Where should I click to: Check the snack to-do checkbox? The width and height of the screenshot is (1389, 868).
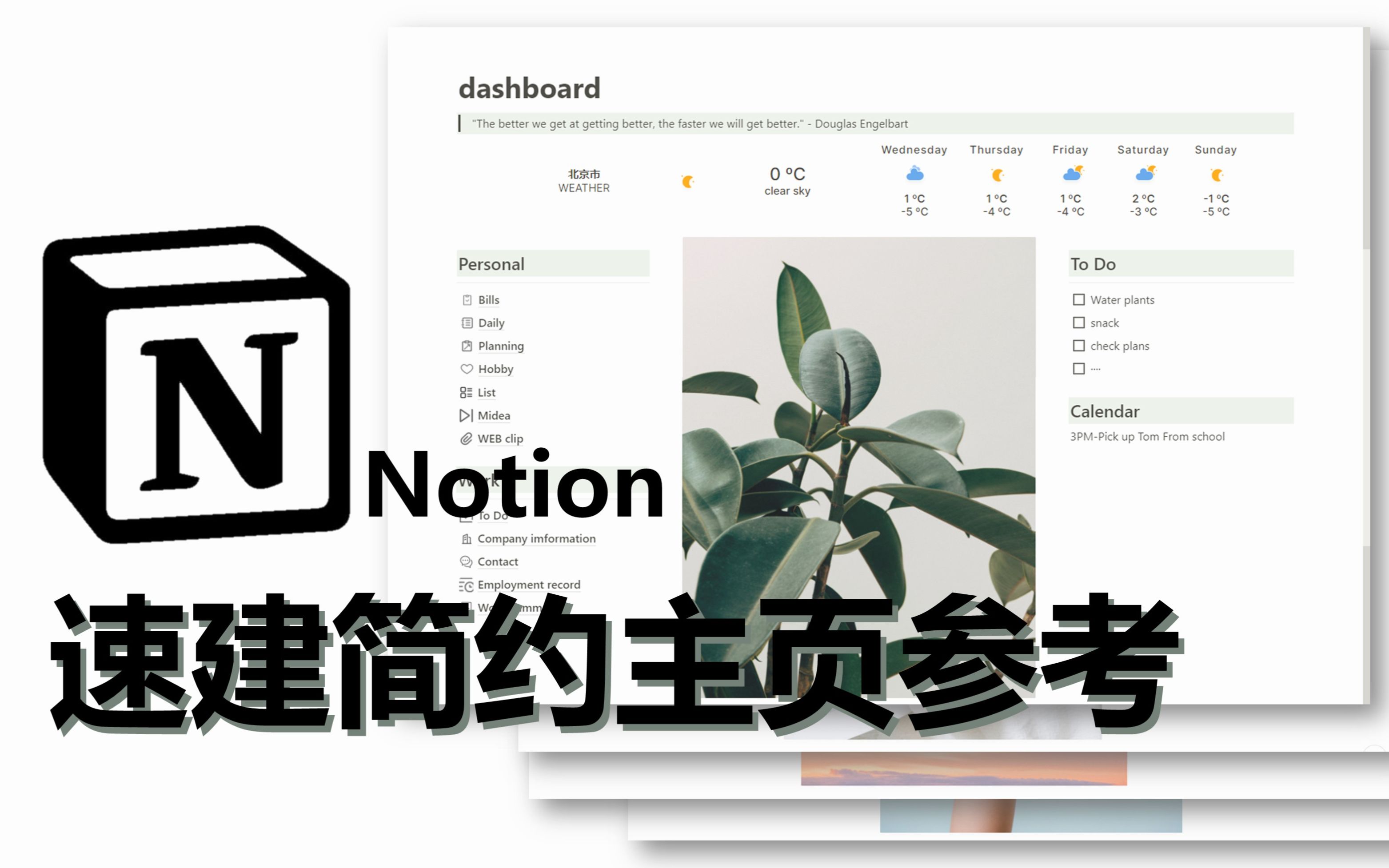point(1078,322)
